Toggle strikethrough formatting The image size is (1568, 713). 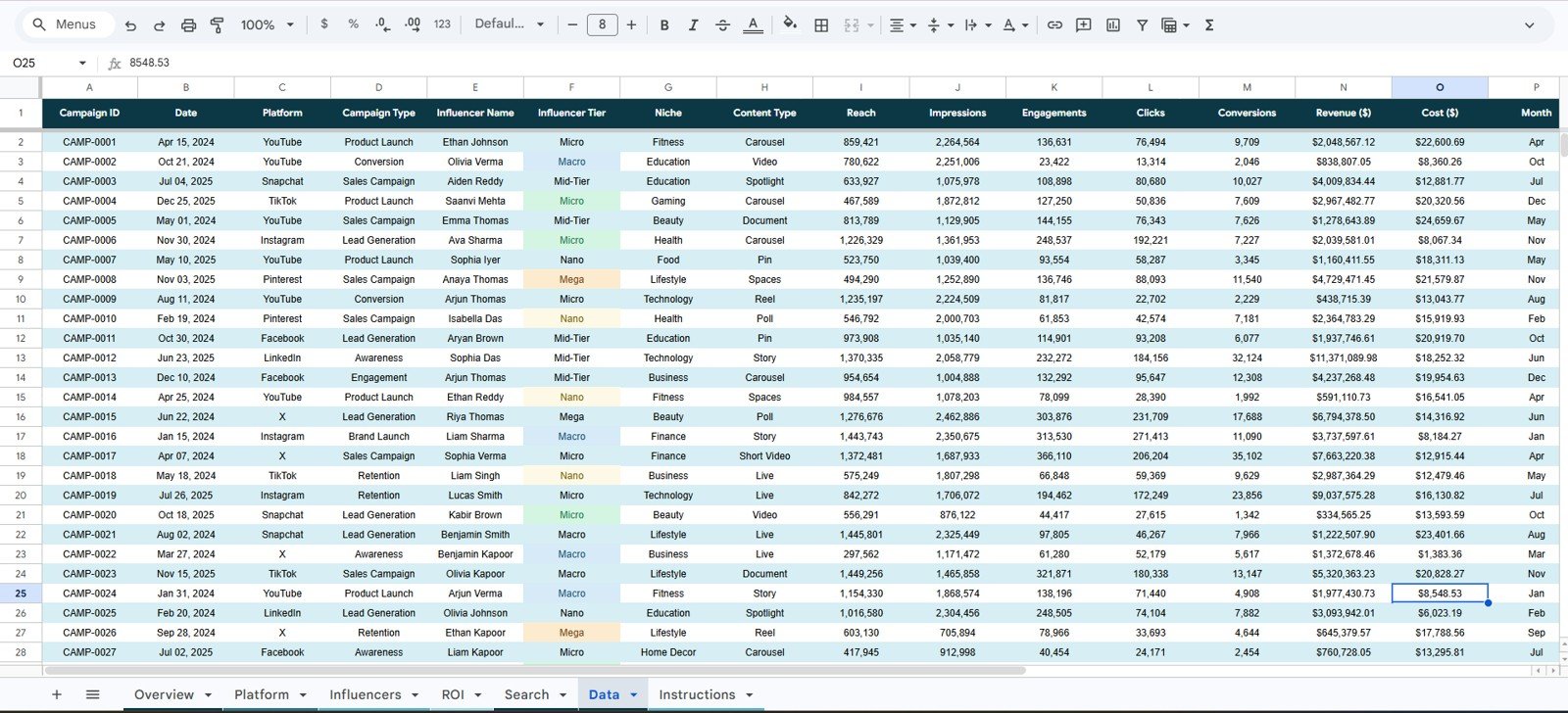coord(723,25)
